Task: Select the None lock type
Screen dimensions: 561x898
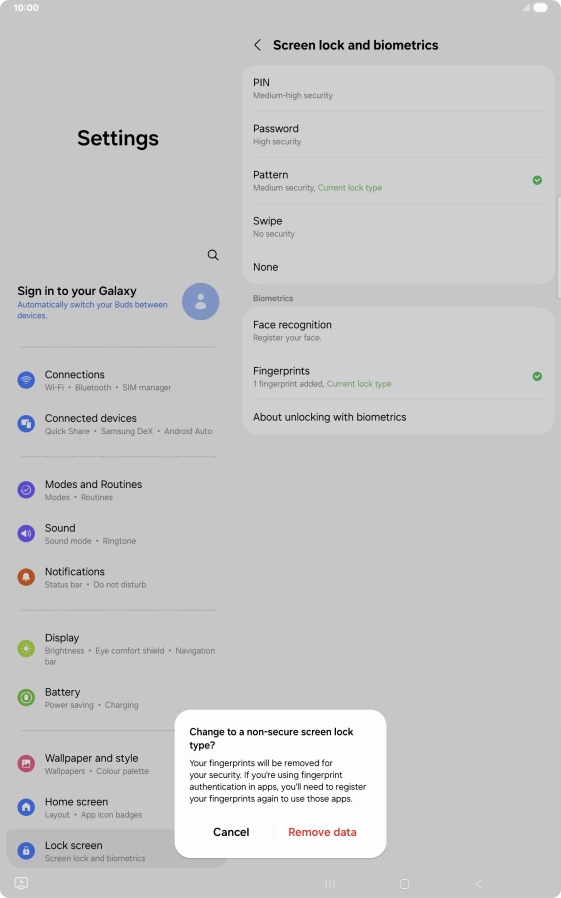Action: pos(398,267)
